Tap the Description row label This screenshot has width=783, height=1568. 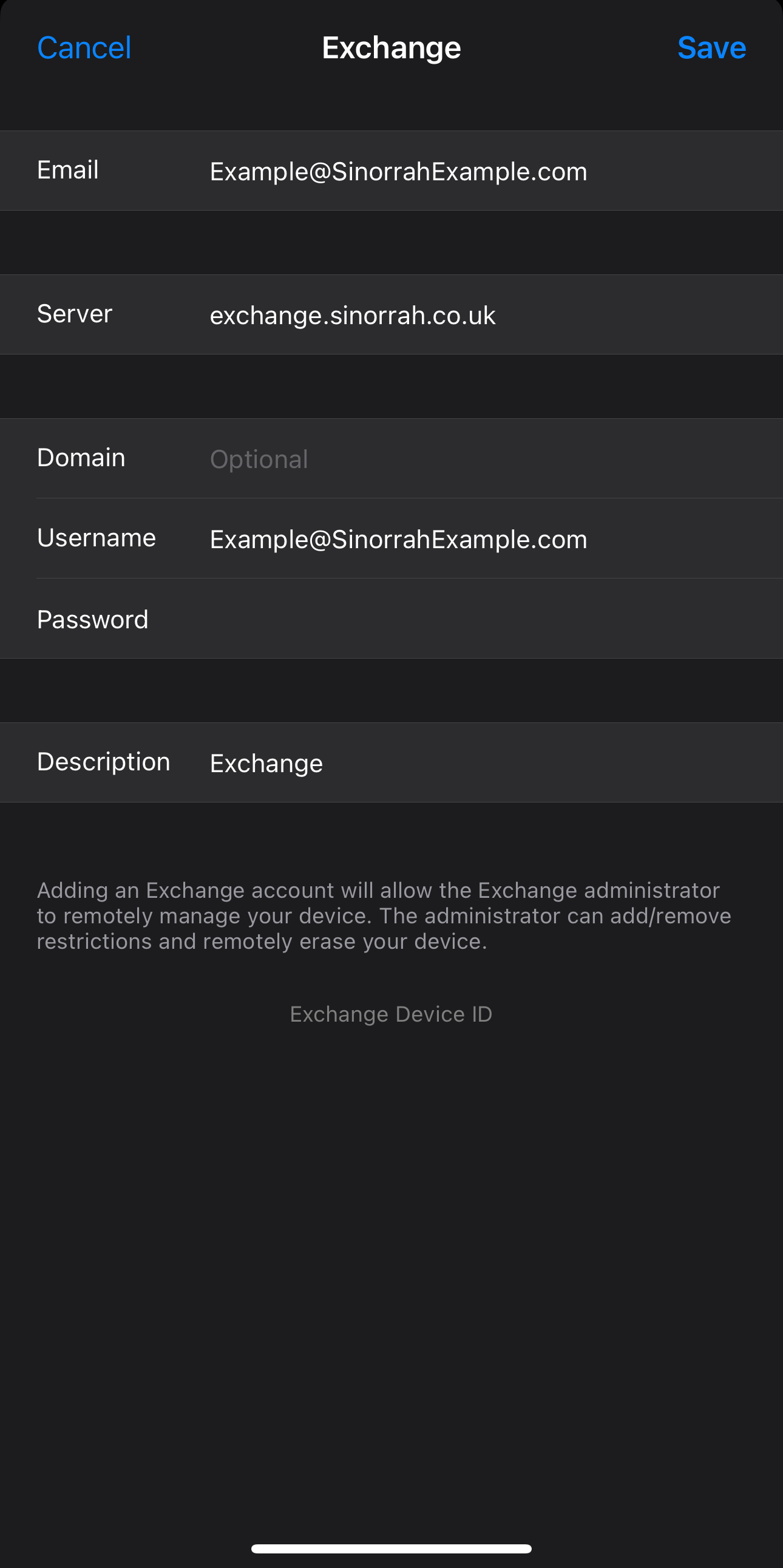click(103, 762)
